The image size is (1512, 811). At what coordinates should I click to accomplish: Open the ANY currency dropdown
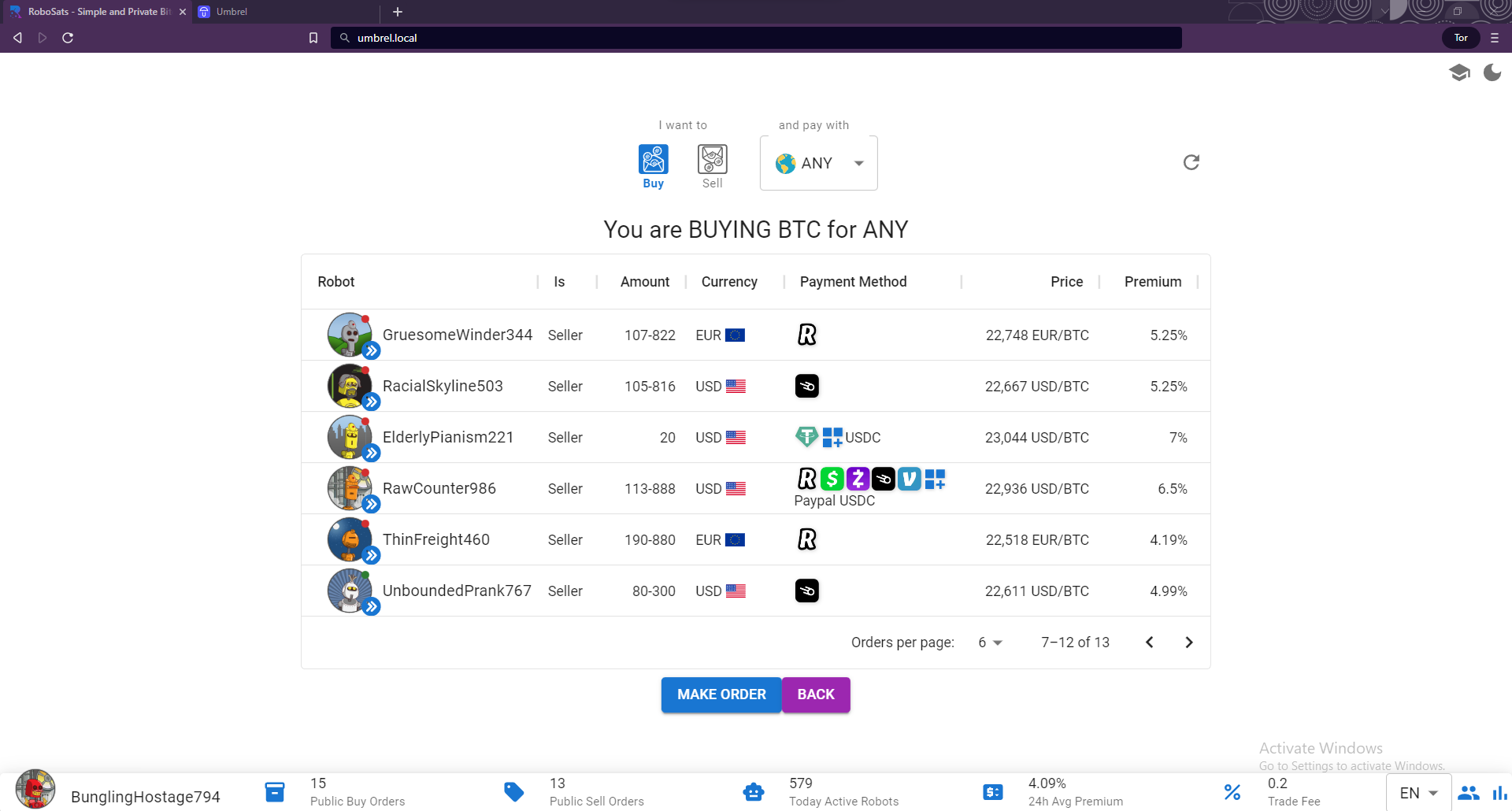coord(818,163)
